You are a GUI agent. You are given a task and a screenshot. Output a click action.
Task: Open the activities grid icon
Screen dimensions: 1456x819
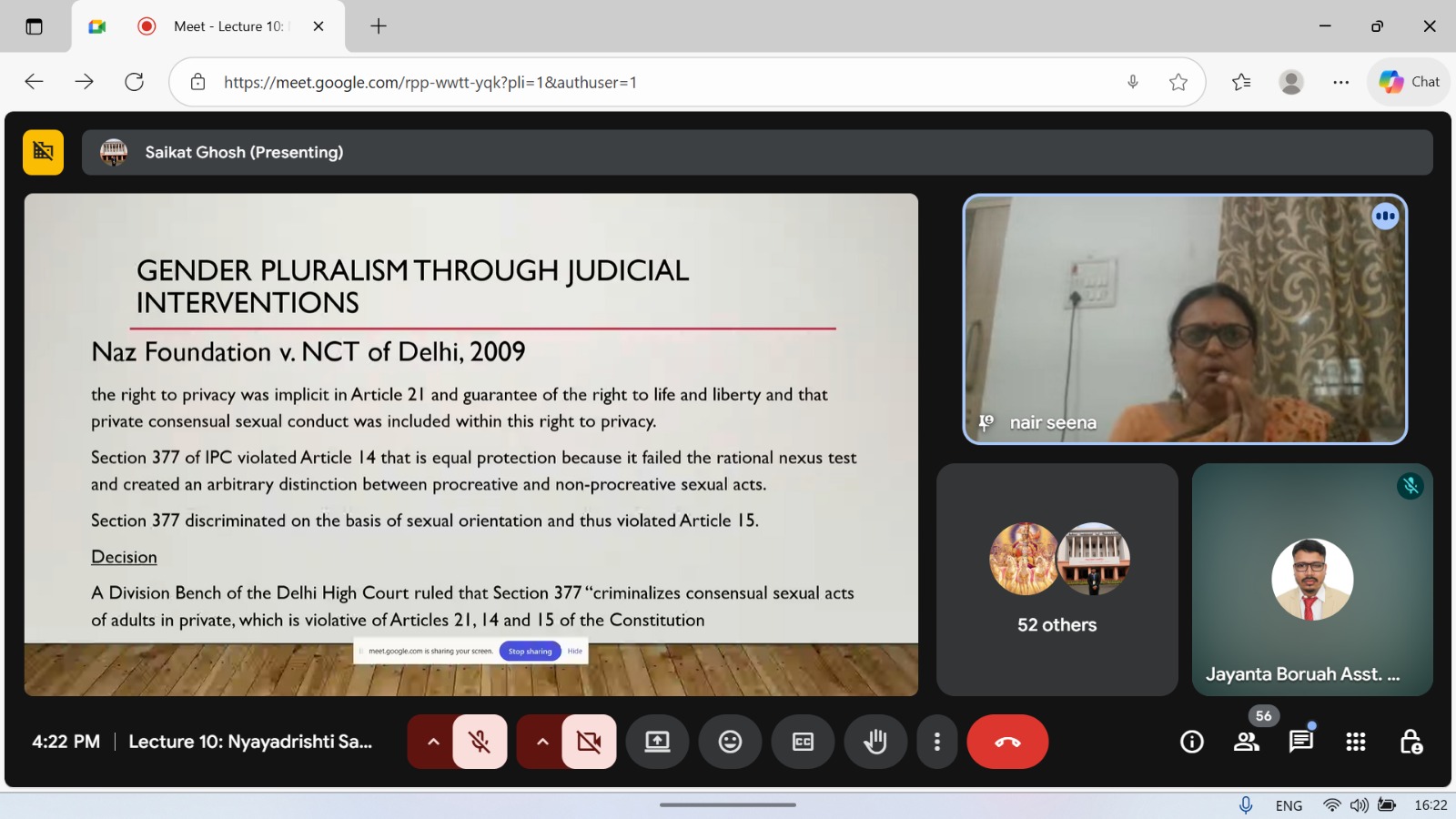click(x=1356, y=743)
